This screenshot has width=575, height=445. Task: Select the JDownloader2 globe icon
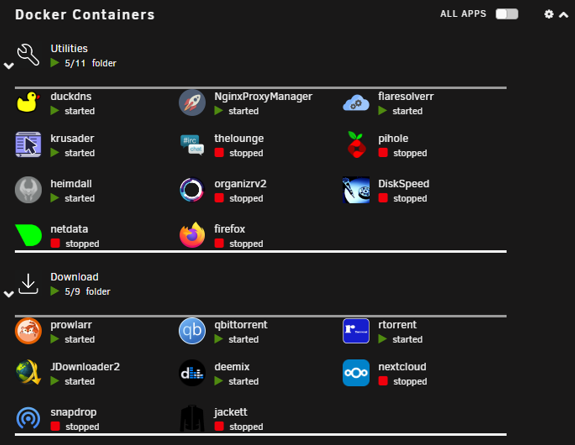[x=28, y=372]
